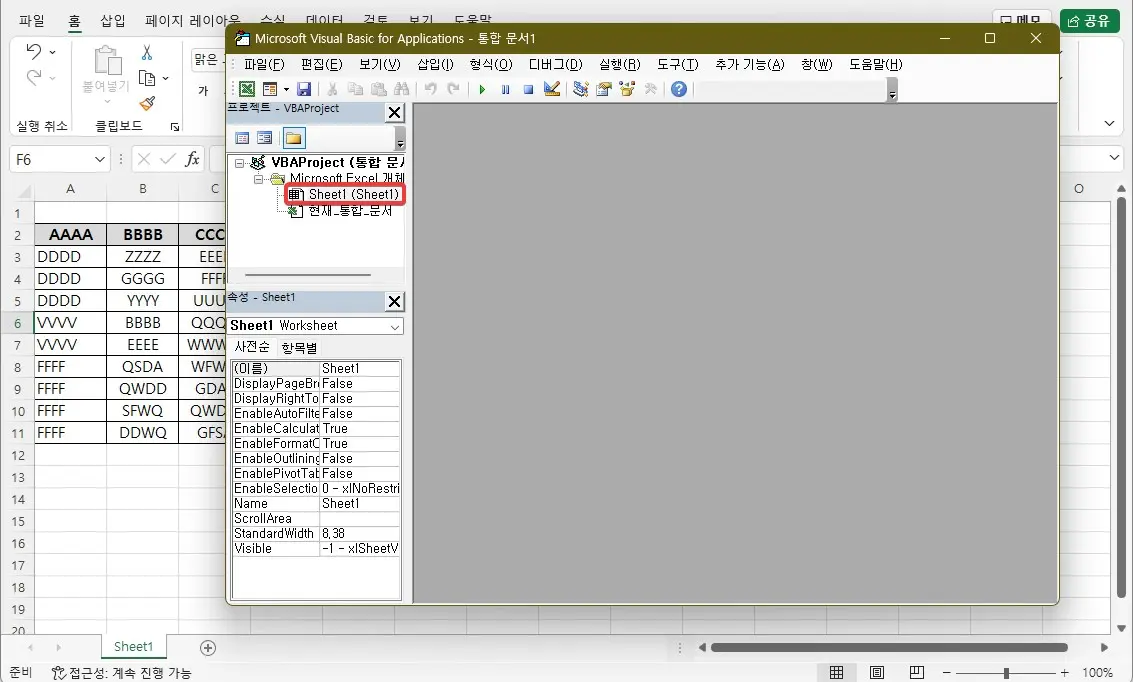This screenshot has height=682, width=1133.
Task: Switch to the 항목별 properties tab
Action: click(x=299, y=348)
